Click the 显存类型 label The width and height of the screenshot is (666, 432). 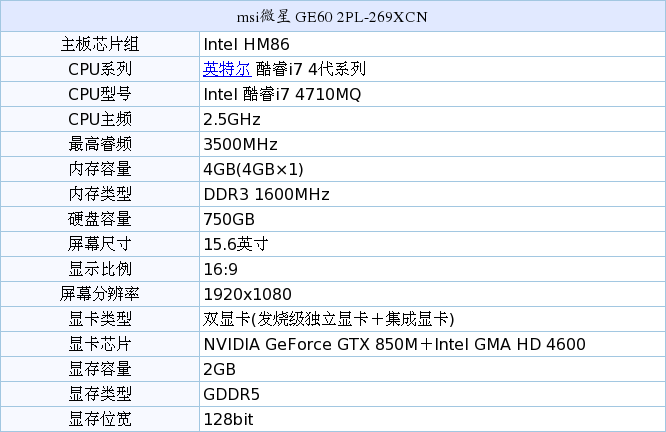[100, 394]
